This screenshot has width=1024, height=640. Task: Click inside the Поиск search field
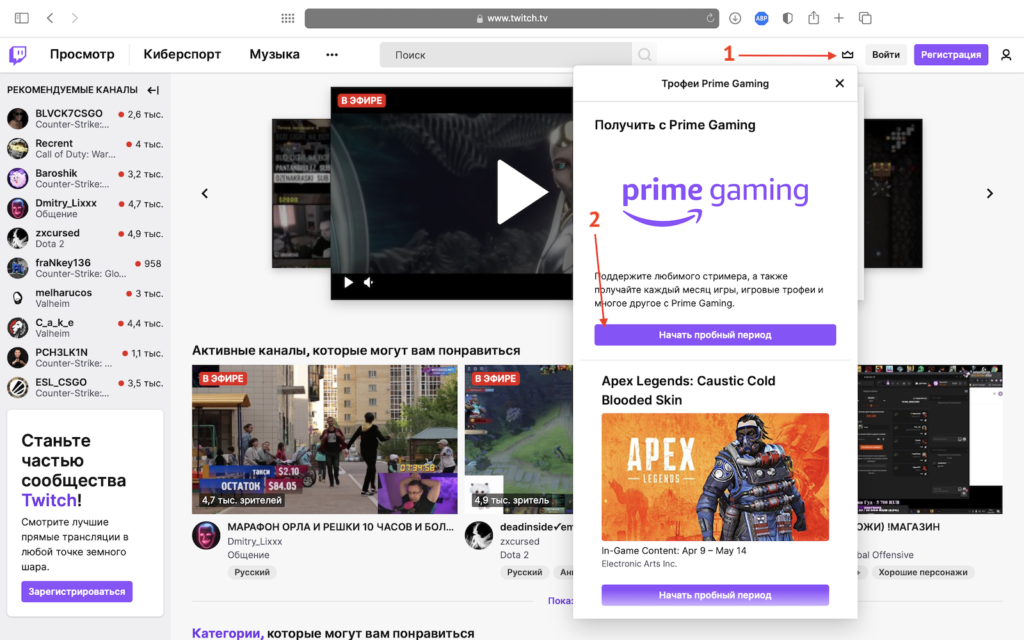coord(505,55)
